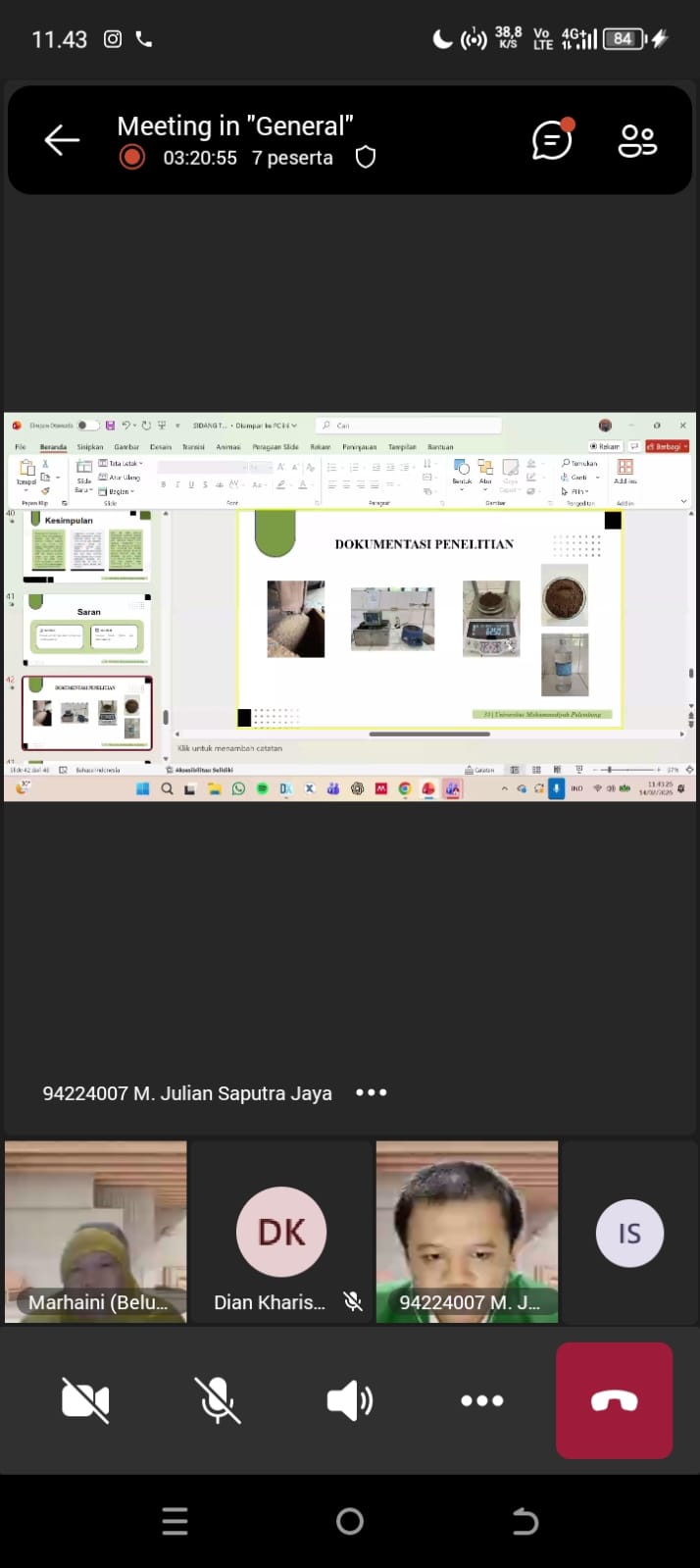The height and width of the screenshot is (1568, 700).
Task: Open options dots beside M. Julian Saputra Jaya
Action: pos(371,1092)
